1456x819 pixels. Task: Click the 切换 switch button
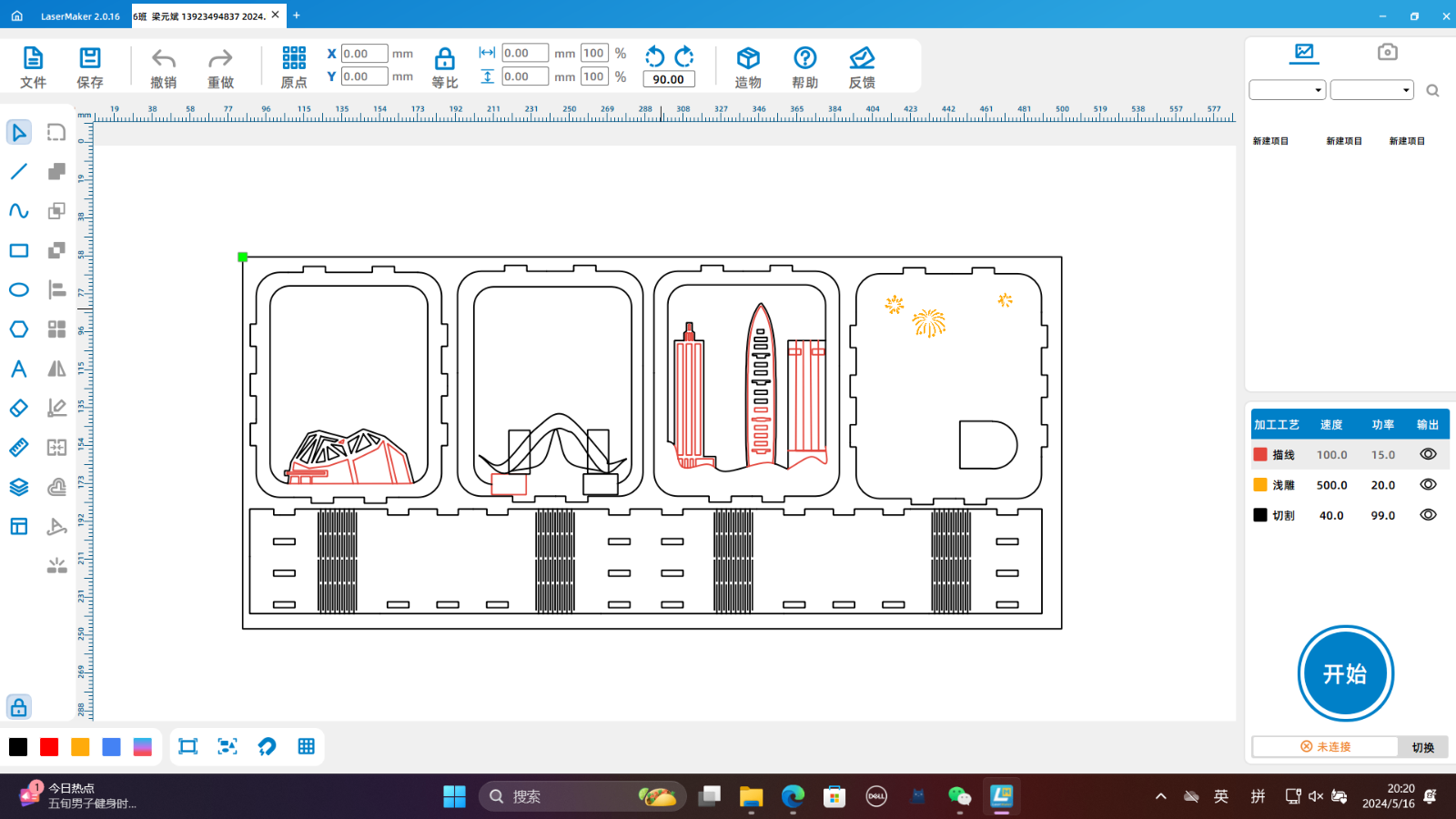coord(1422,747)
